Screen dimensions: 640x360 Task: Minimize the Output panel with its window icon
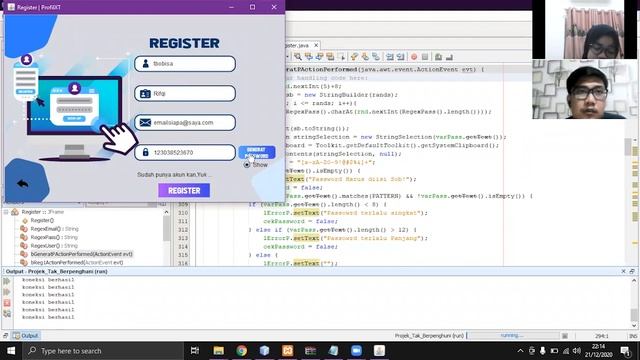click(632, 271)
